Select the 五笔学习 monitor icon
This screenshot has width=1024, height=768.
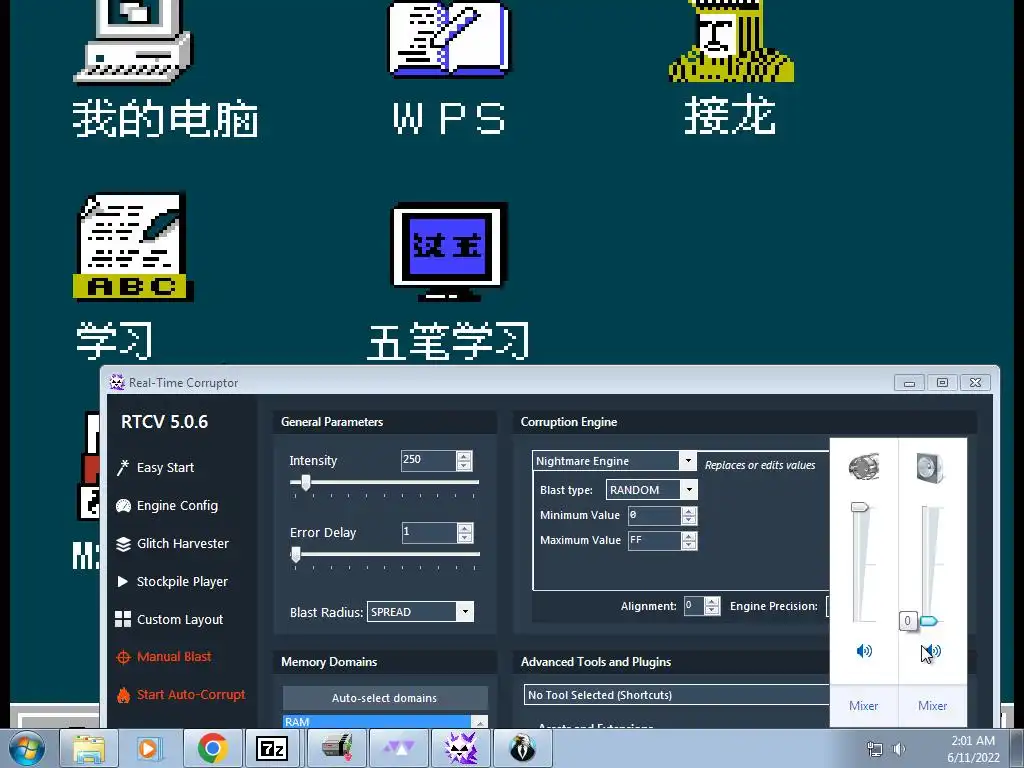point(449,281)
